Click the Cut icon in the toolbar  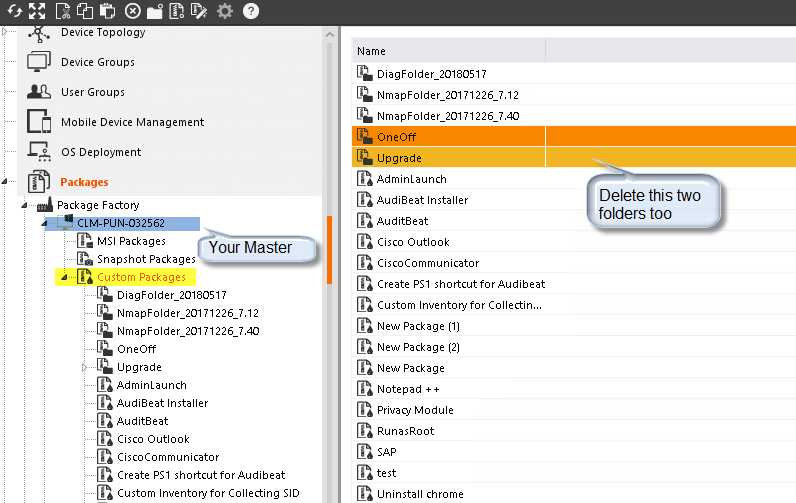62,11
